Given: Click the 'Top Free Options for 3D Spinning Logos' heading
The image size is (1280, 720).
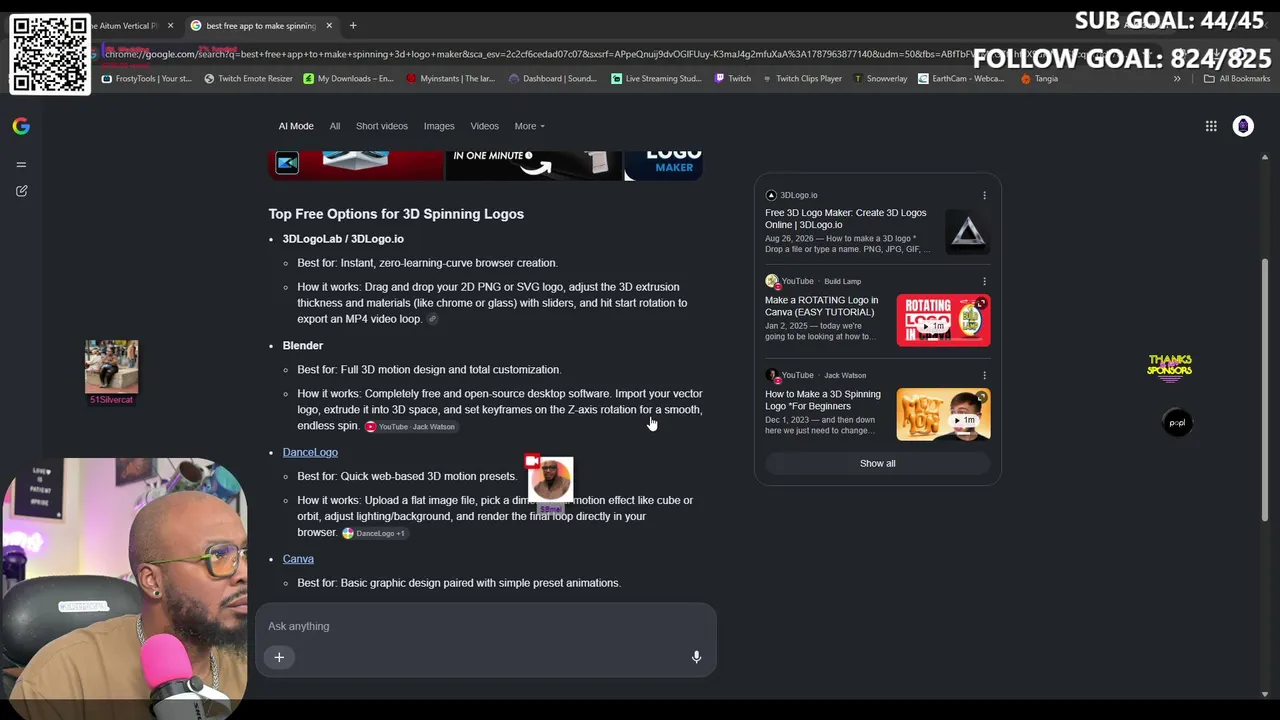Looking at the screenshot, I should [396, 214].
